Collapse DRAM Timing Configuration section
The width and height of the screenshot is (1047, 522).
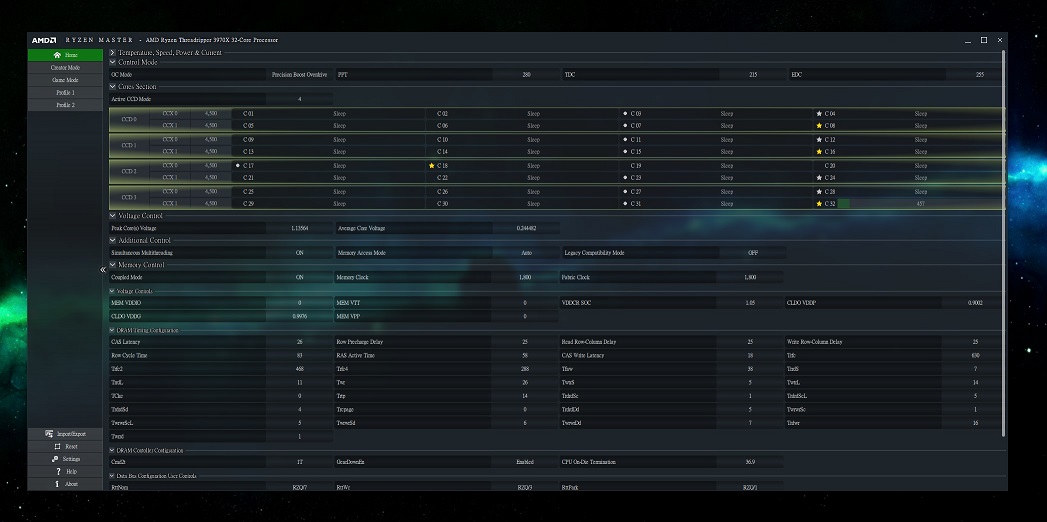tap(112, 330)
